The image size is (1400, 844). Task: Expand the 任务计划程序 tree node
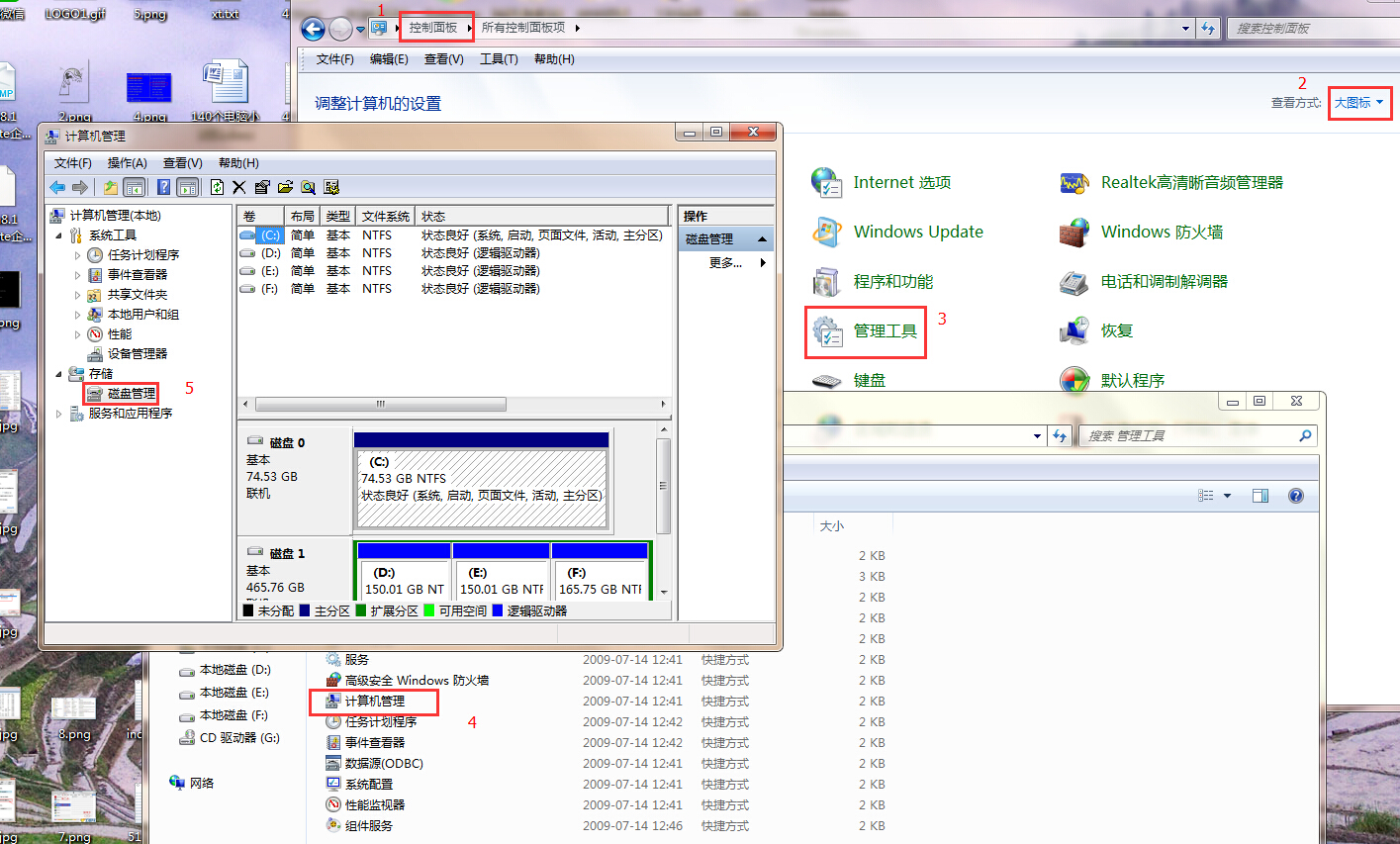coord(78,255)
